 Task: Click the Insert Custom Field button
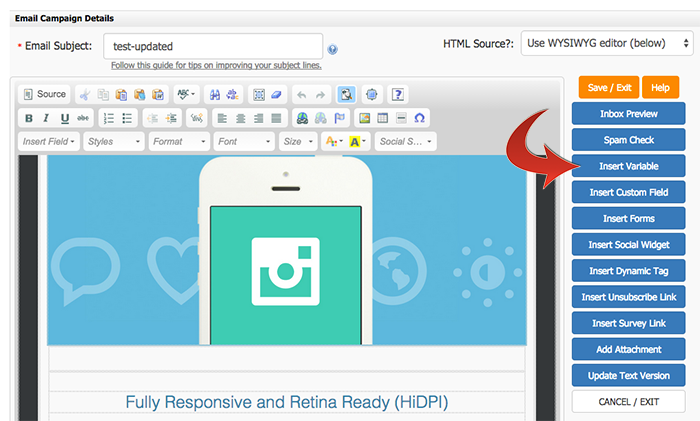pyautogui.click(x=629, y=192)
